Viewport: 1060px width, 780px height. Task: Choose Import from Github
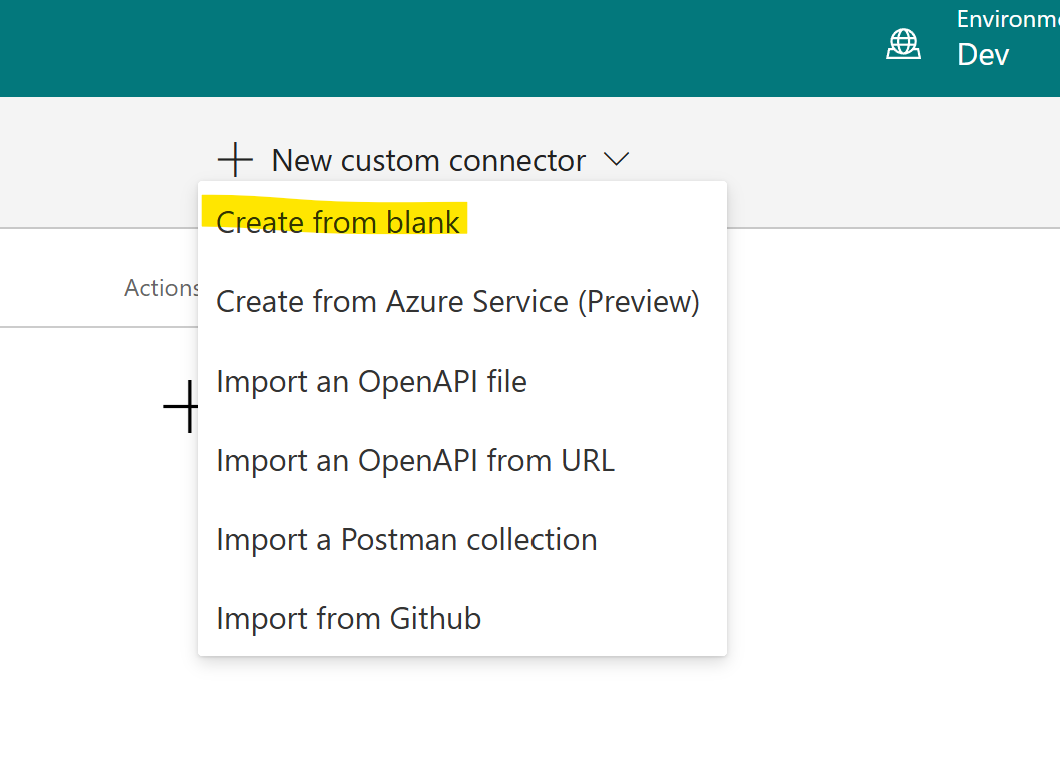[462, 618]
